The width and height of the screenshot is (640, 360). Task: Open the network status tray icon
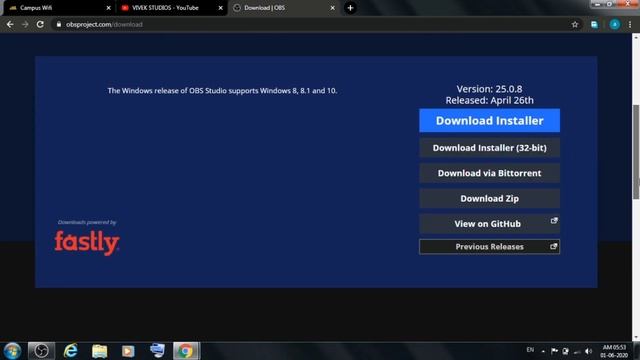click(577, 351)
